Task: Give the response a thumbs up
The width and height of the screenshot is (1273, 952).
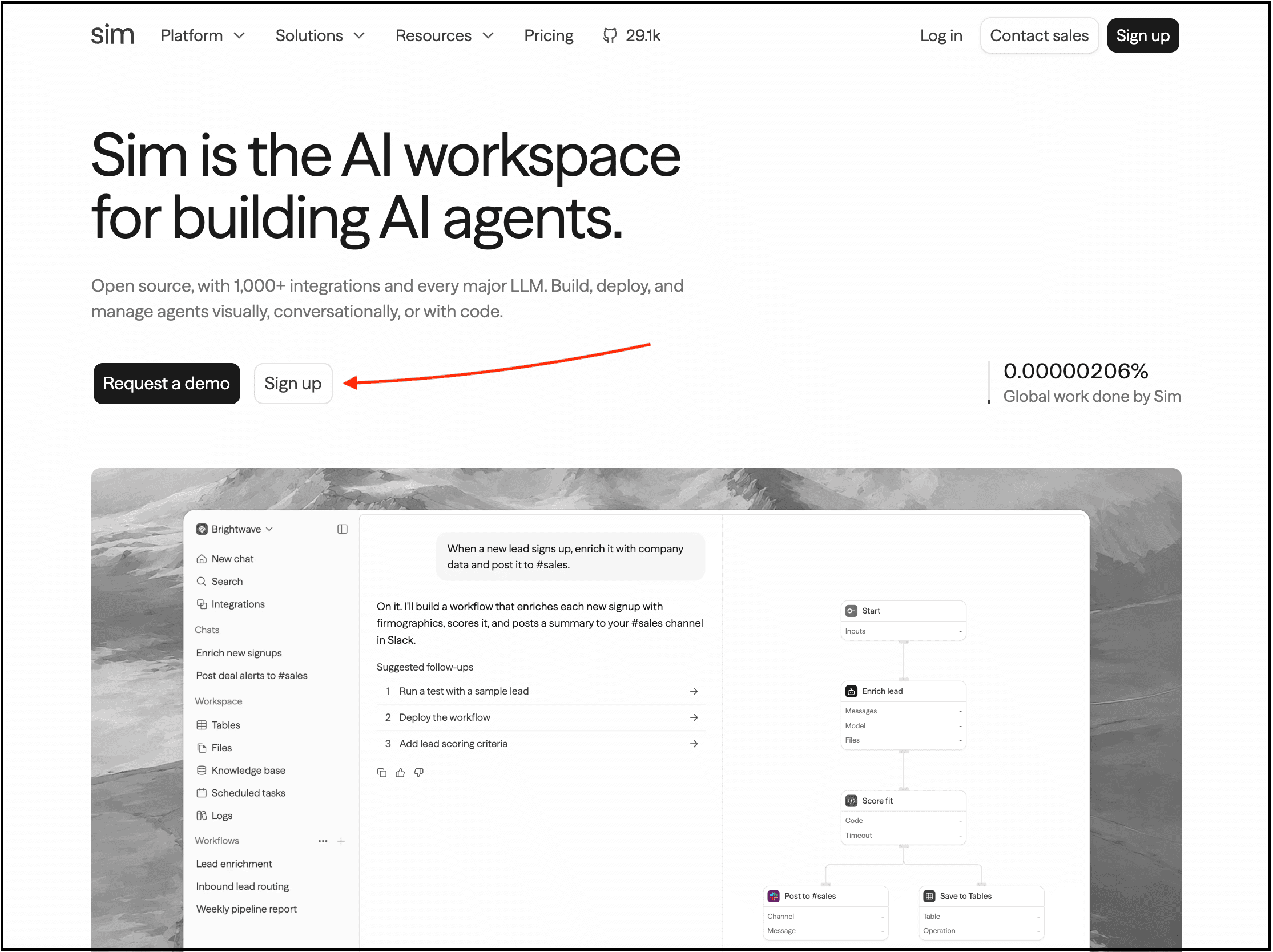Action: [x=401, y=773]
